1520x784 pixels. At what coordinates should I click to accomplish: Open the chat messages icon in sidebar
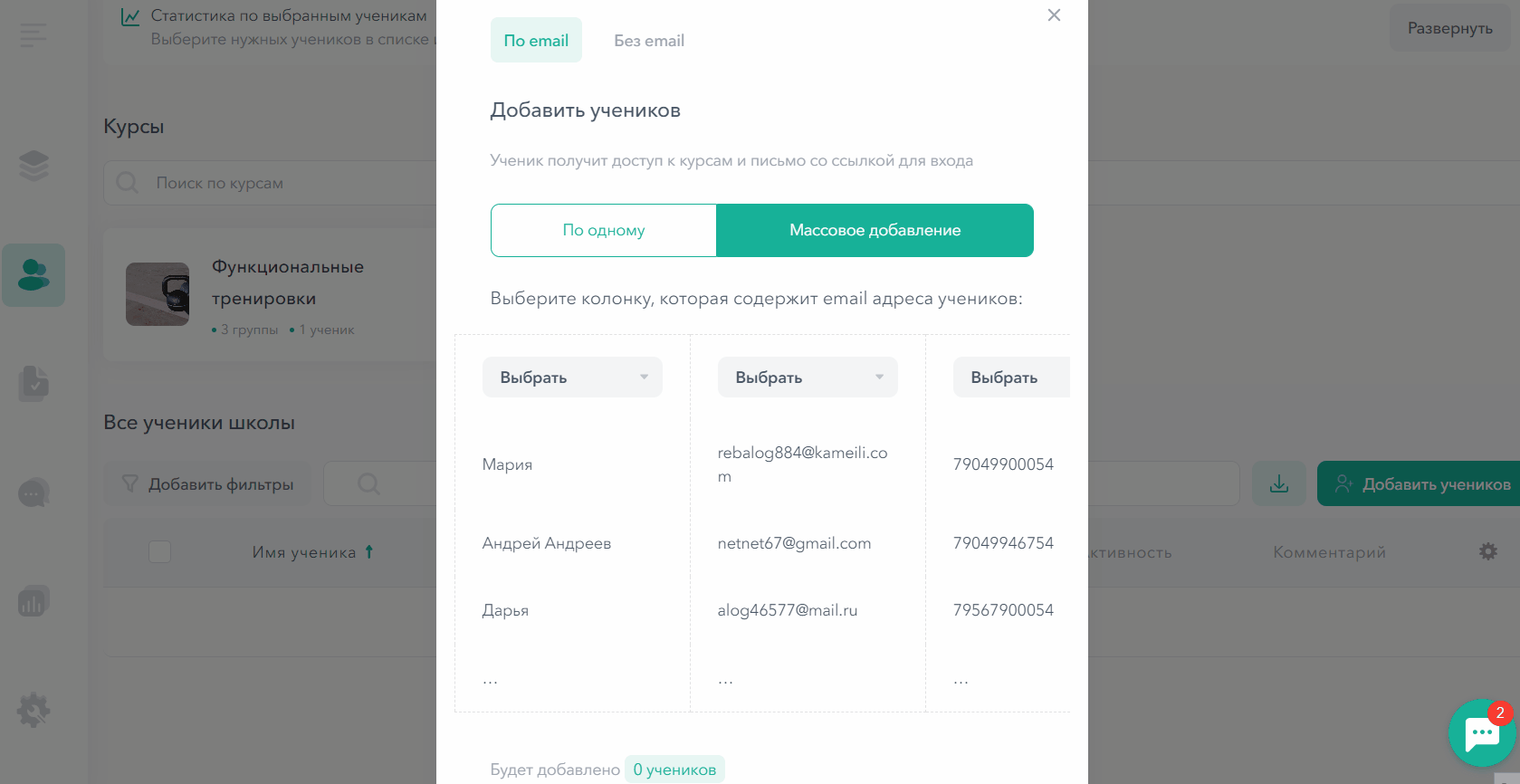tap(33, 492)
